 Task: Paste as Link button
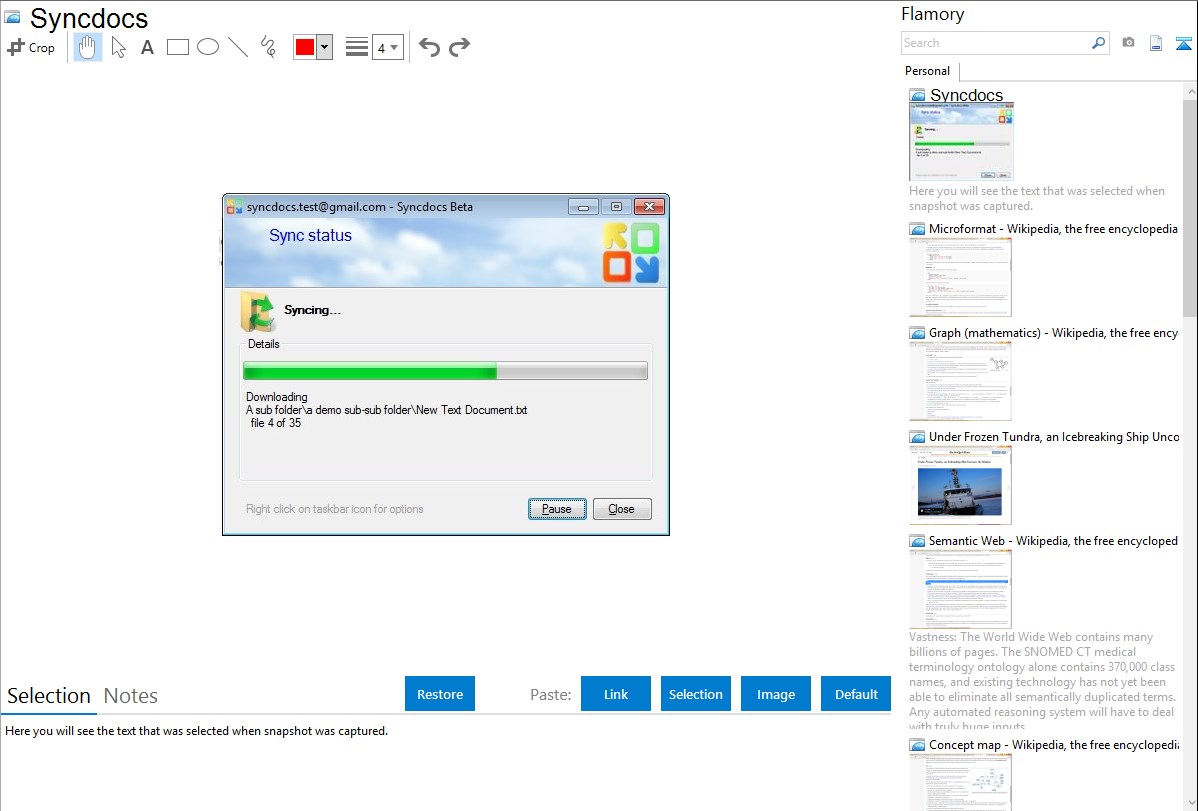click(x=616, y=694)
